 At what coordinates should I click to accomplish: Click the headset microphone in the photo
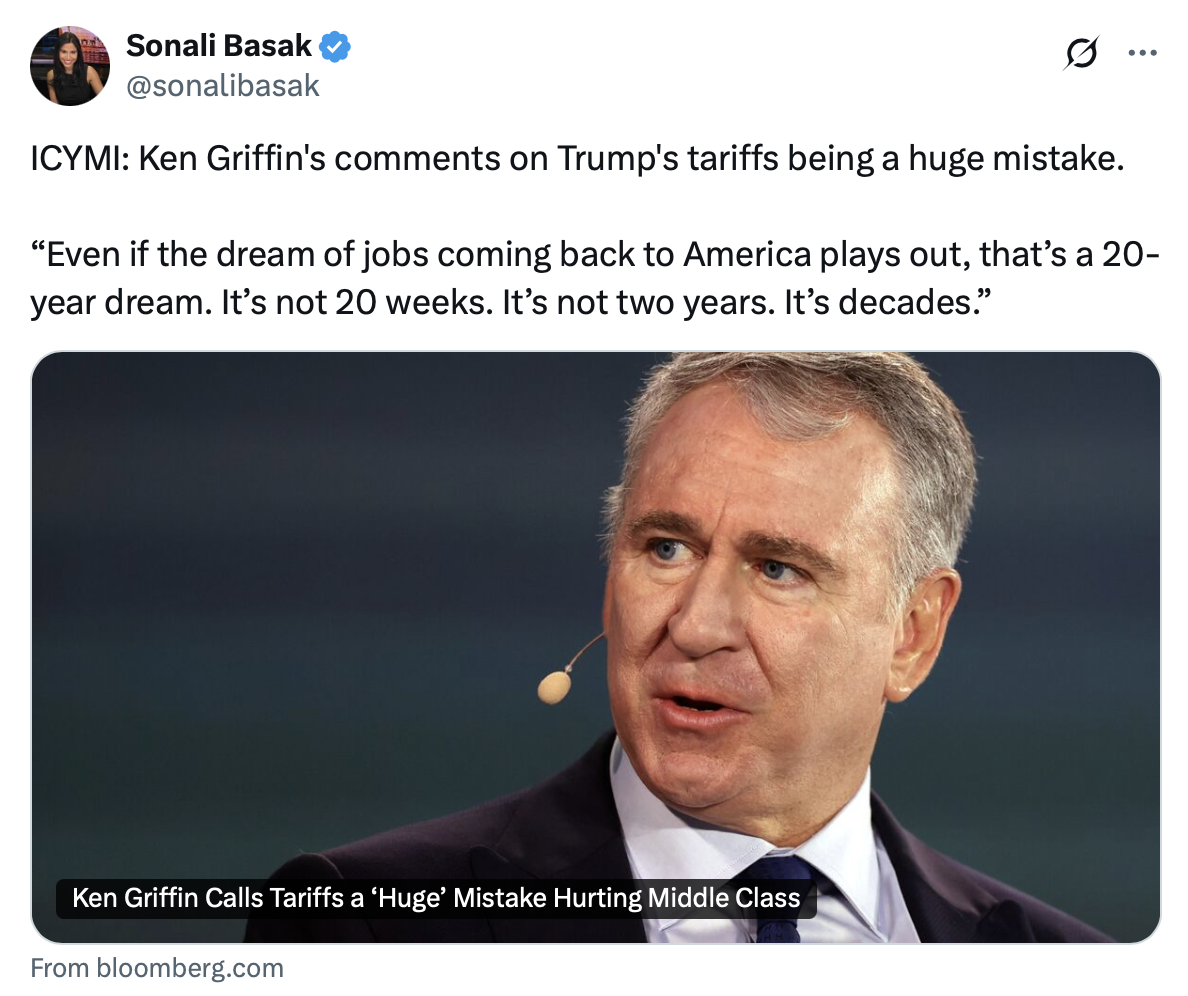click(553, 686)
